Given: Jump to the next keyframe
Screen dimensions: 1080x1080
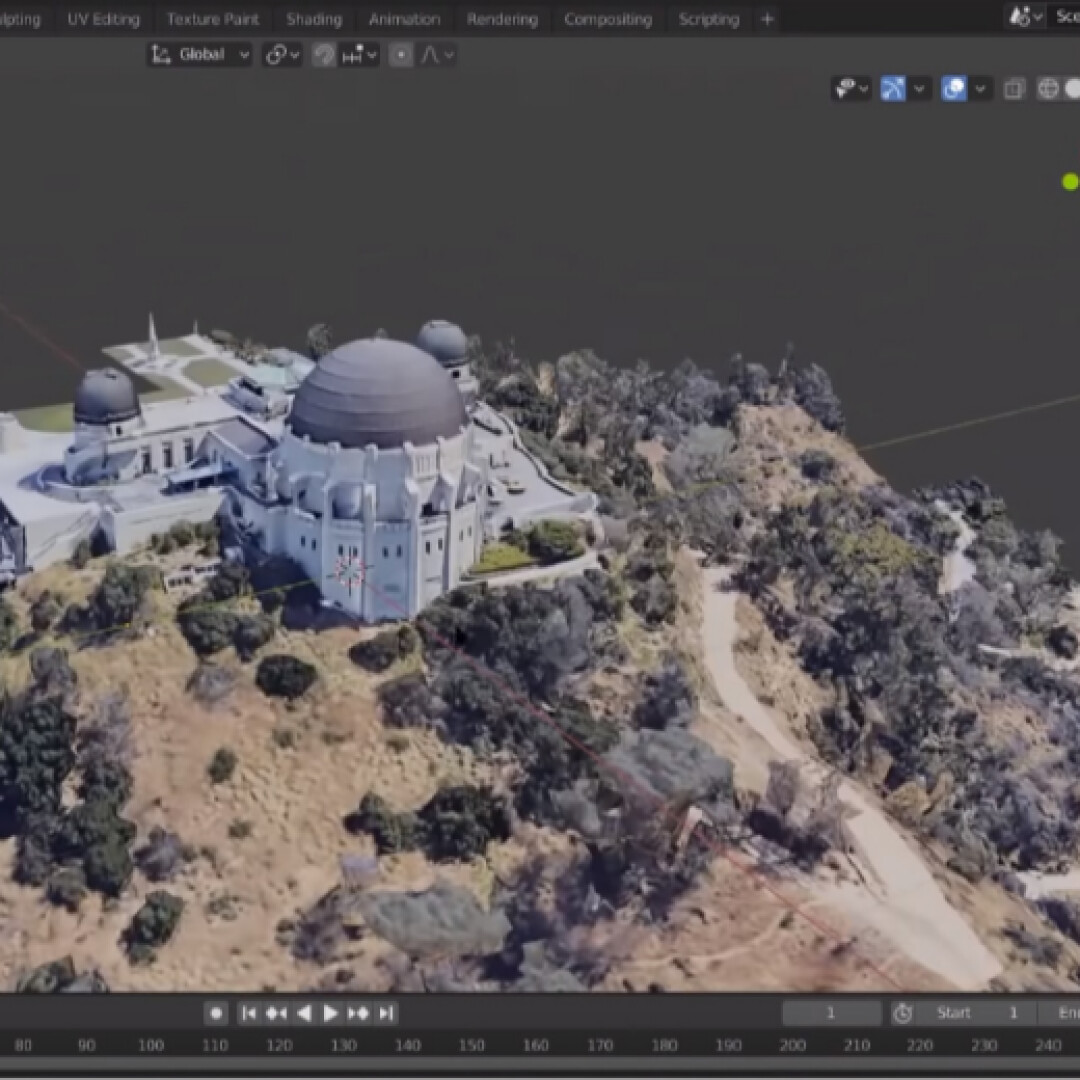Looking at the screenshot, I should coord(358,1013).
